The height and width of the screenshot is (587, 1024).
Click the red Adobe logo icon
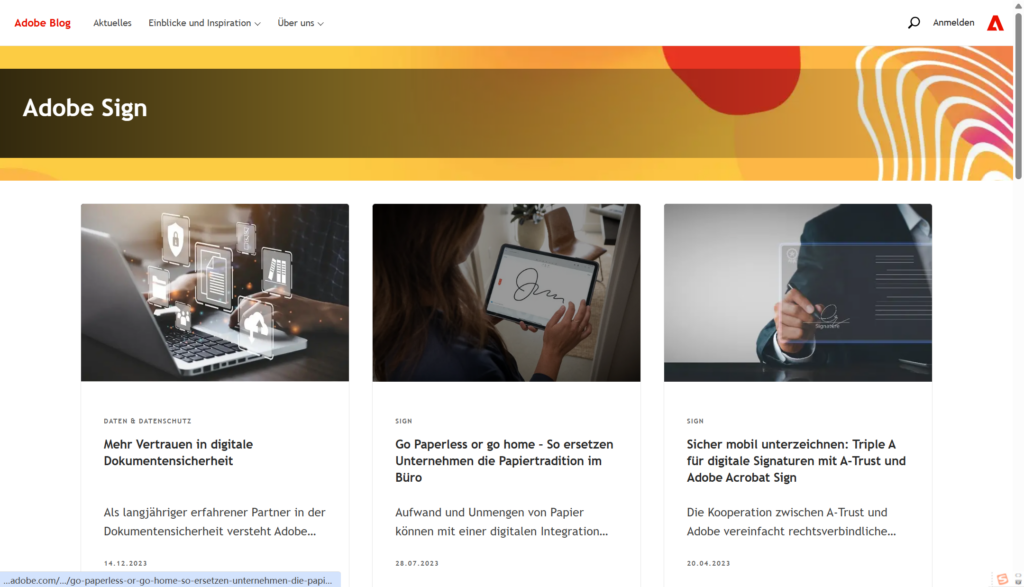[995, 23]
